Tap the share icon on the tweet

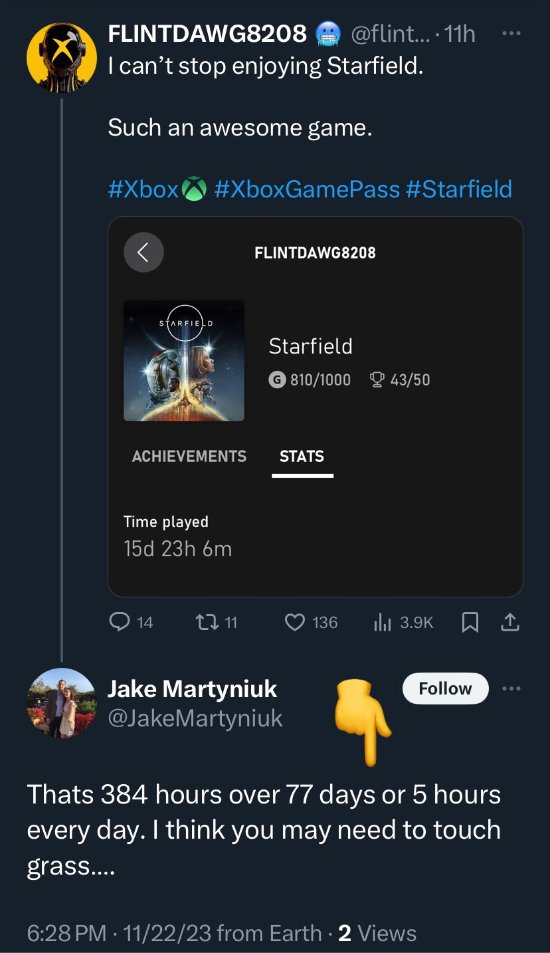coord(510,622)
